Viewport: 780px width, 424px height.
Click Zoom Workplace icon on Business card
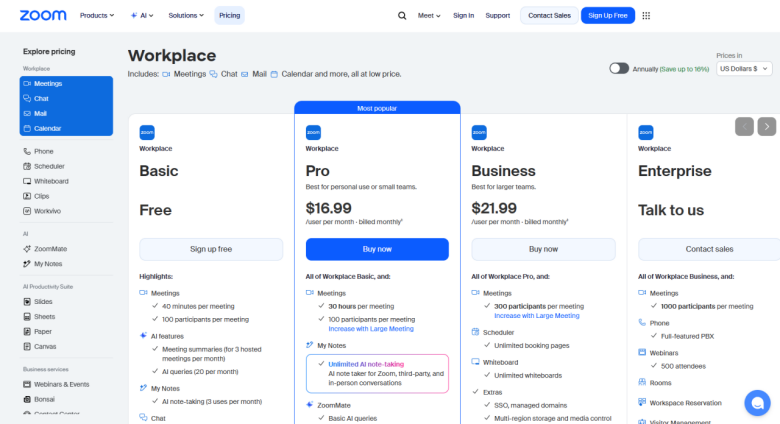(x=479, y=132)
